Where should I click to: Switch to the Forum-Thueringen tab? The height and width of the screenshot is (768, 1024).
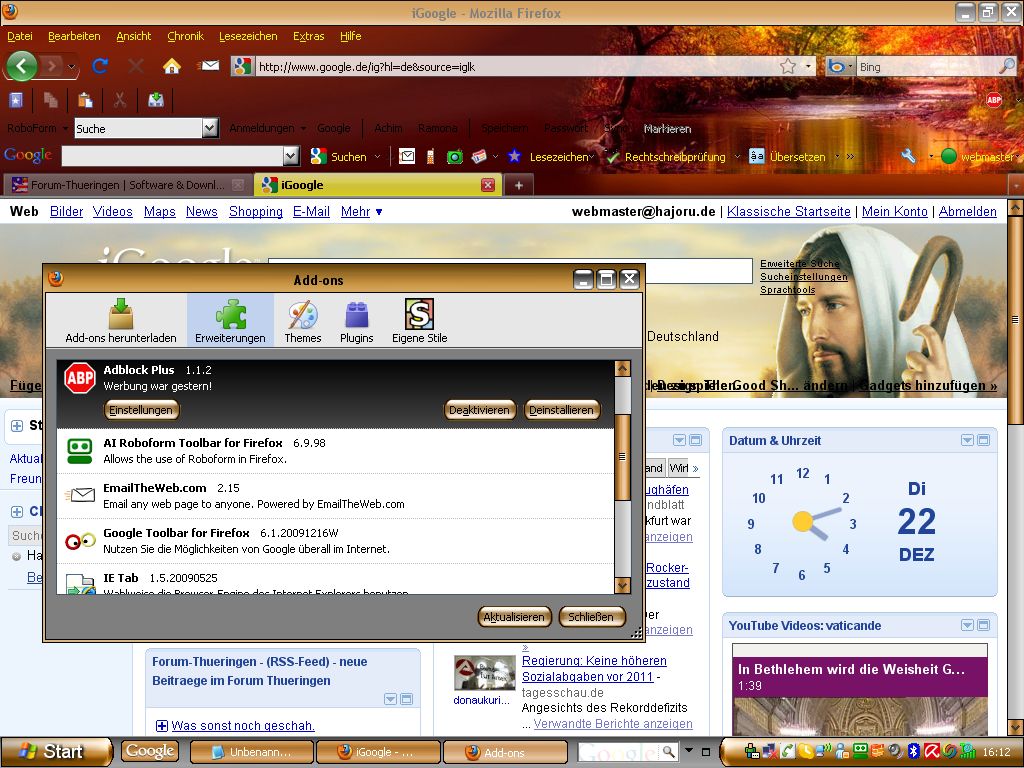(x=128, y=185)
